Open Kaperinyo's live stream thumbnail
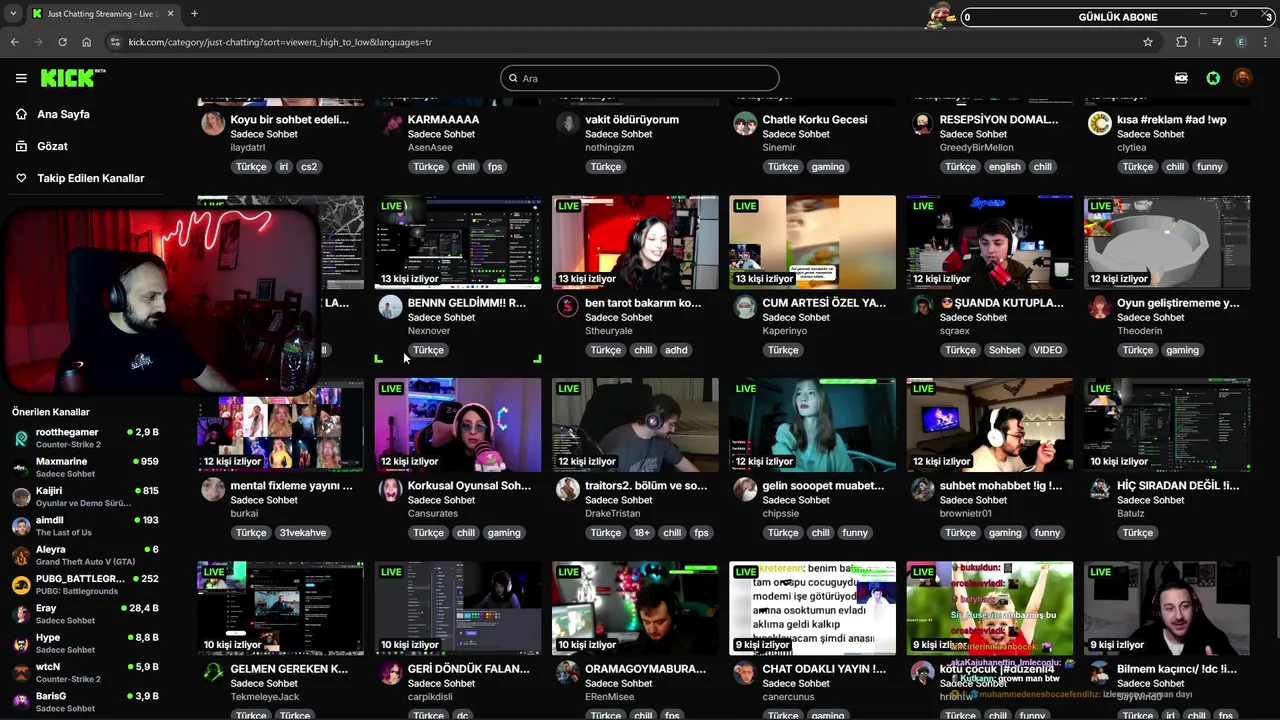This screenshot has width=1280, height=720. (x=812, y=242)
